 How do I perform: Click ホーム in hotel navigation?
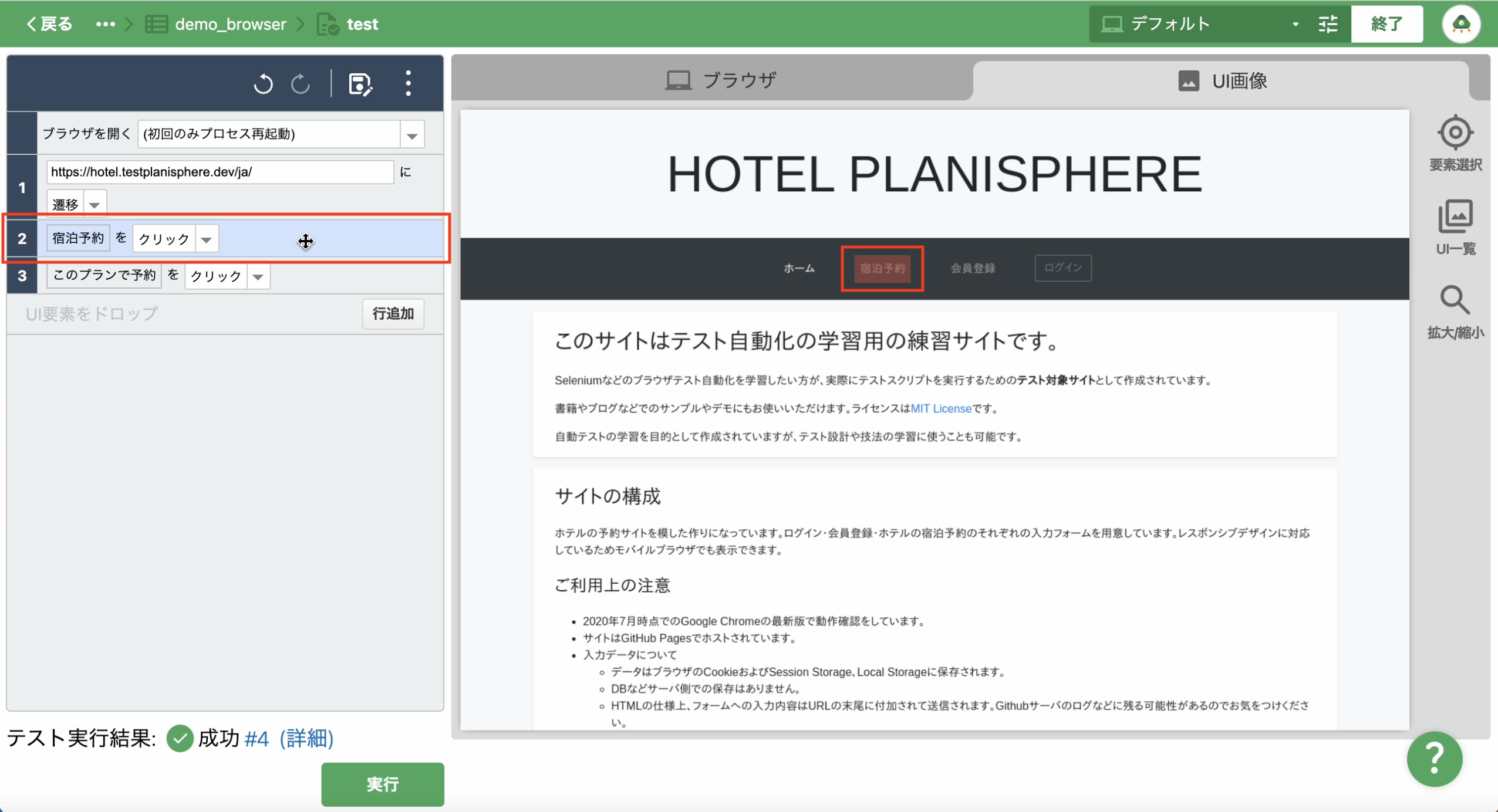tap(799, 269)
